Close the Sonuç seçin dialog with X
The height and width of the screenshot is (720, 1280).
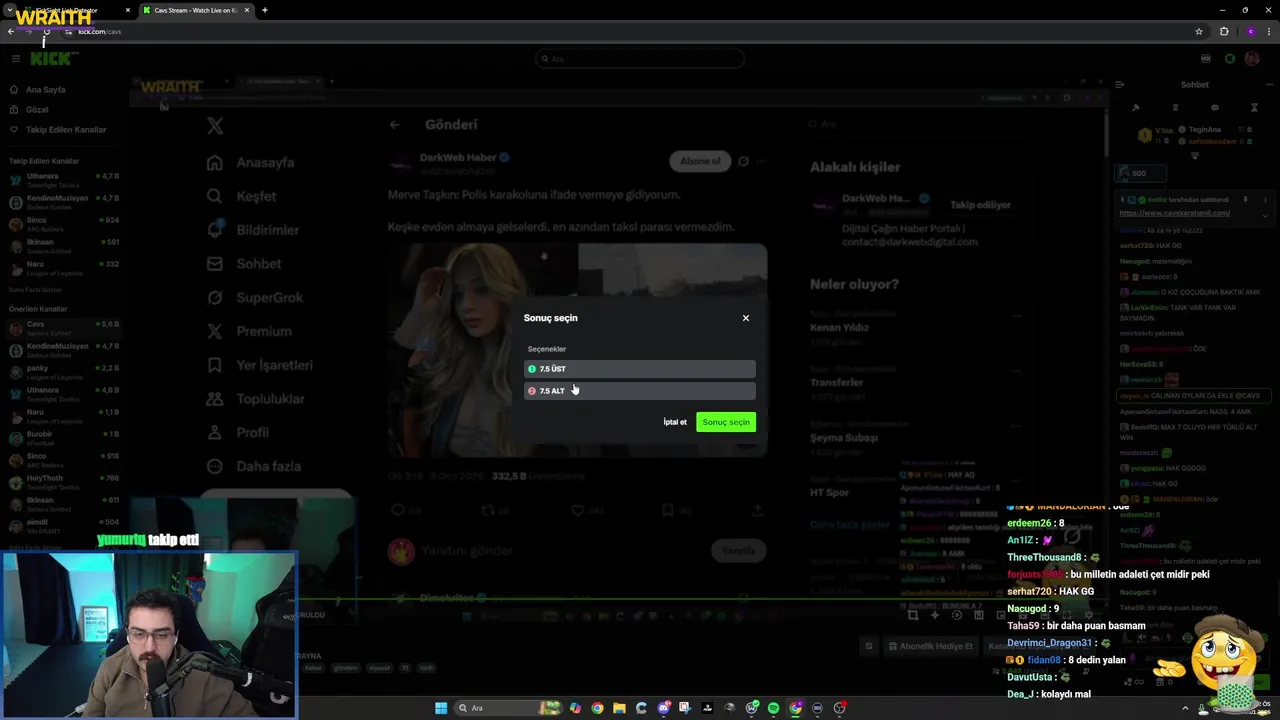pos(746,318)
